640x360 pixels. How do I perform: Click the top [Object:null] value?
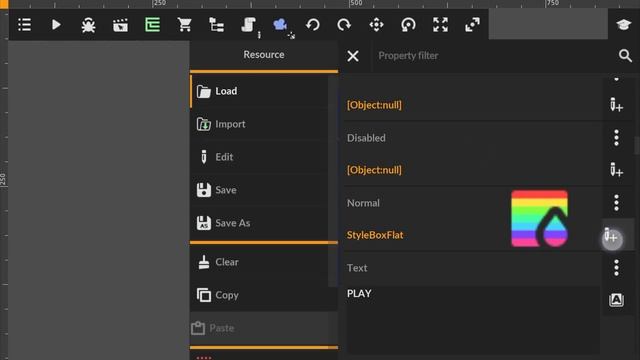pos(374,105)
